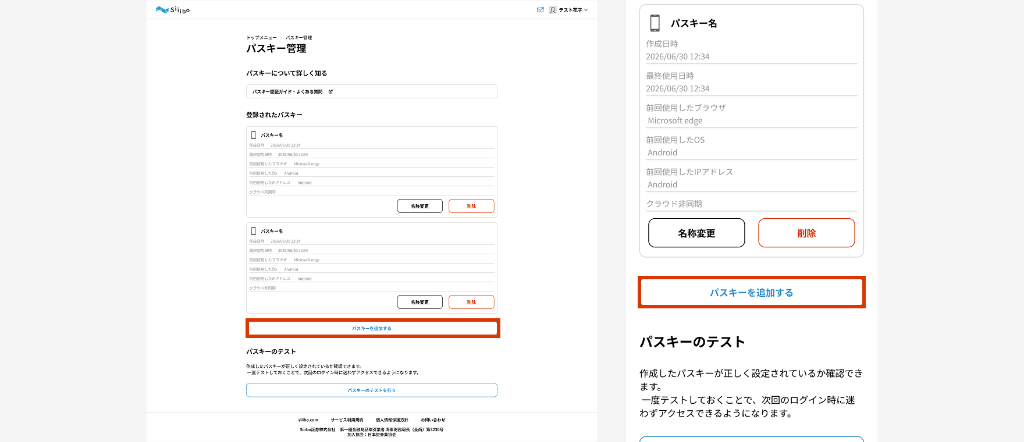Click the large phone icon in mobile passkey card
This screenshot has height=442, width=1024.
(655, 24)
